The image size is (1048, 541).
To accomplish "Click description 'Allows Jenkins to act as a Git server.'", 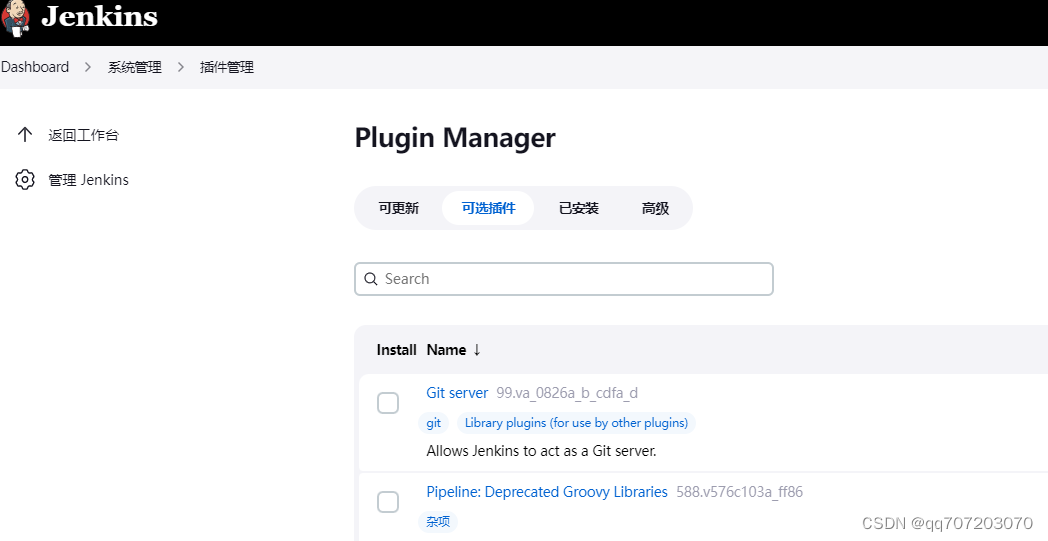I will pyautogui.click(x=541, y=451).
